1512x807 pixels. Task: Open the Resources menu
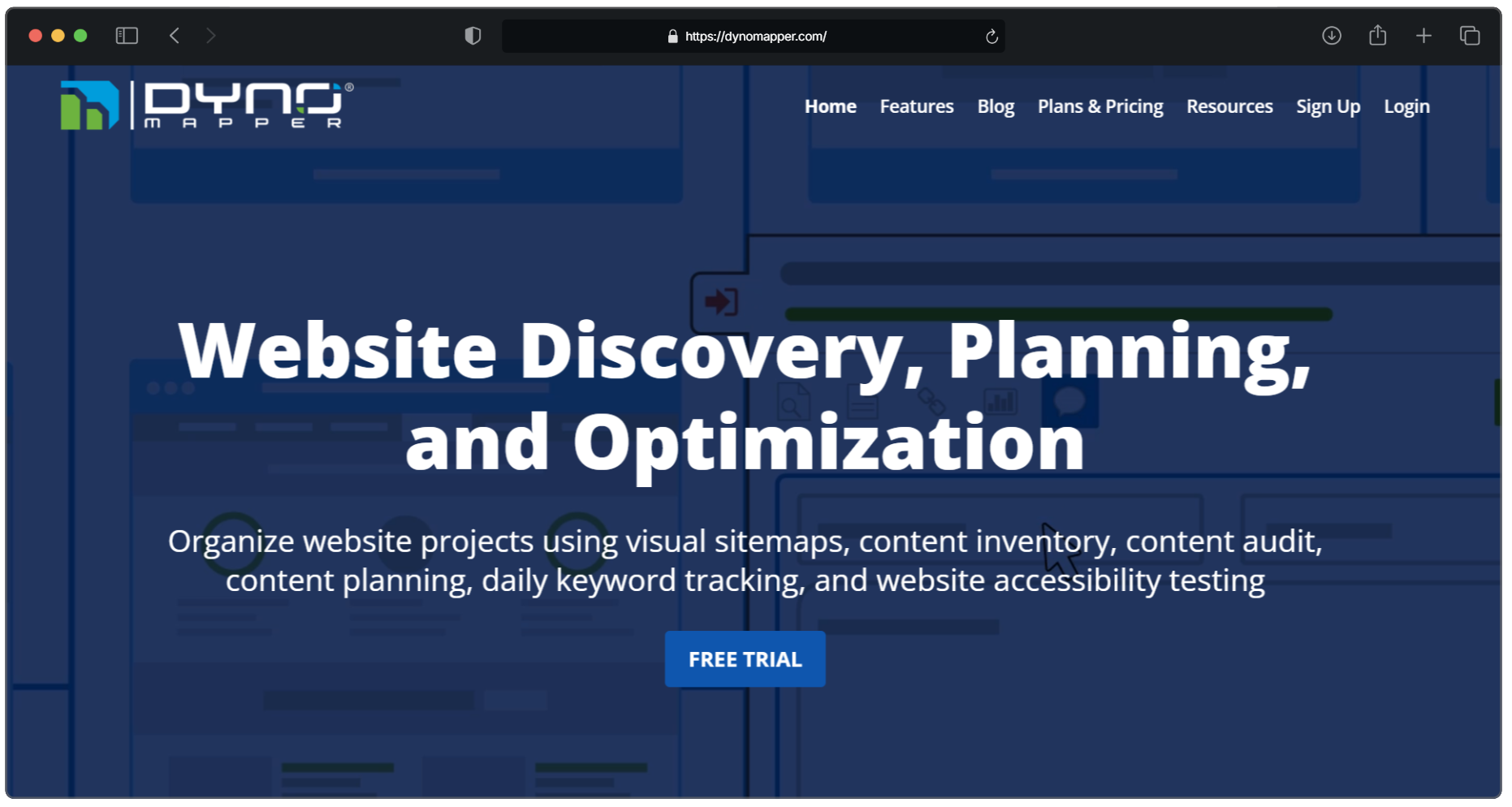[1229, 106]
